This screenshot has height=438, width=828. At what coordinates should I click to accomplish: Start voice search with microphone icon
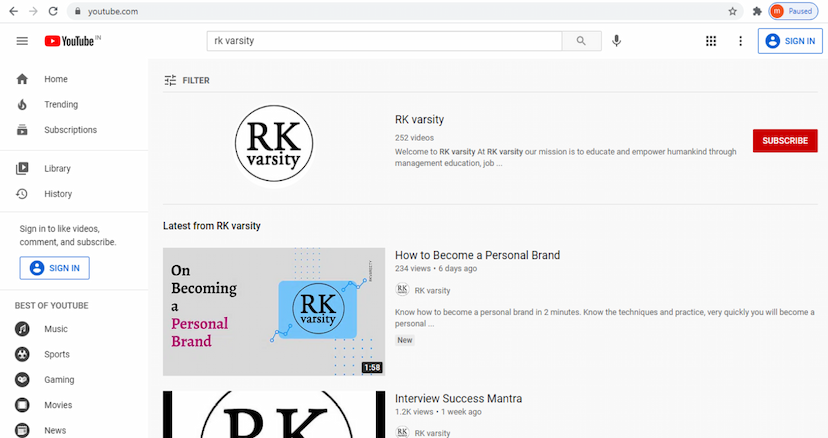pyautogui.click(x=617, y=41)
